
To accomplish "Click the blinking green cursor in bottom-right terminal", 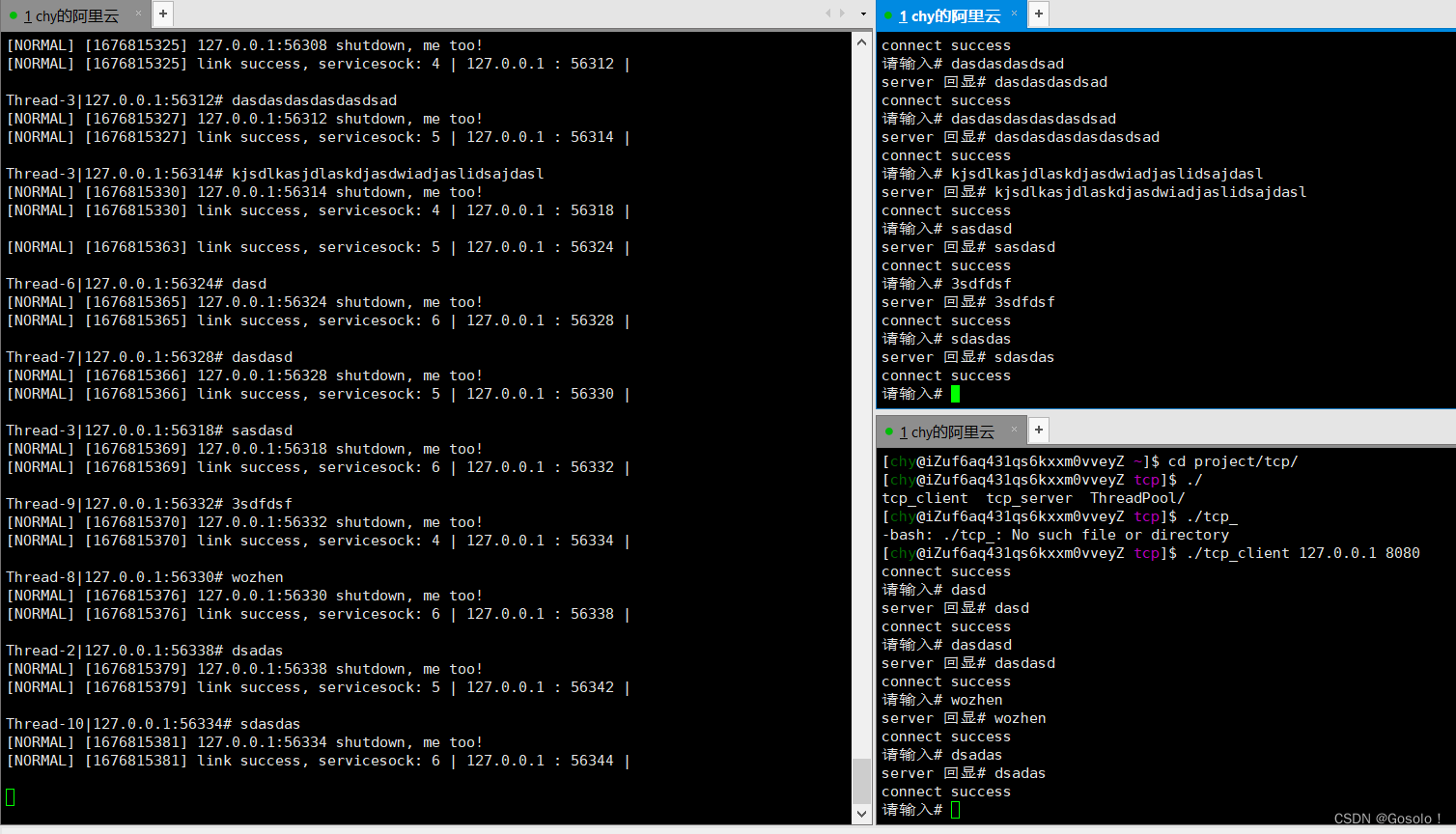I will click(x=954, y=809).
